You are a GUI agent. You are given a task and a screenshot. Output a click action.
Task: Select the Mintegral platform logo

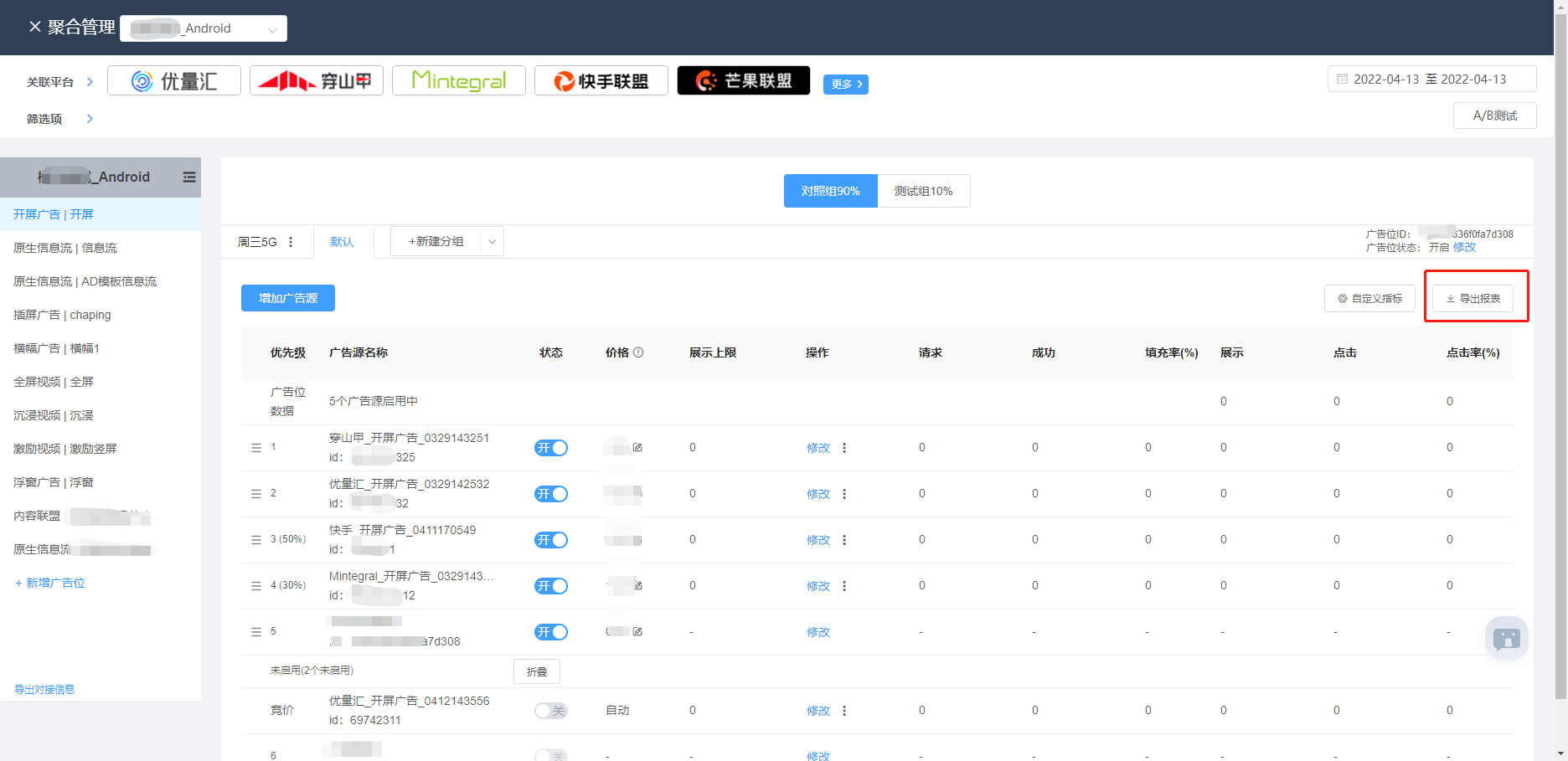pos(459,81)
